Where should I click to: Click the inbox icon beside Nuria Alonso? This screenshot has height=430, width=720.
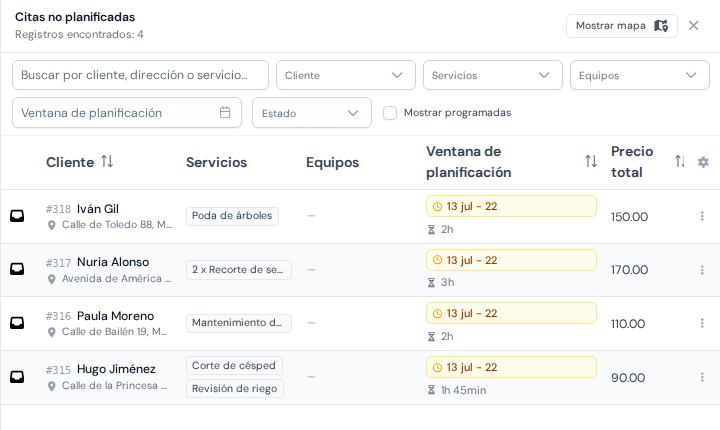(x=17, y=269)
